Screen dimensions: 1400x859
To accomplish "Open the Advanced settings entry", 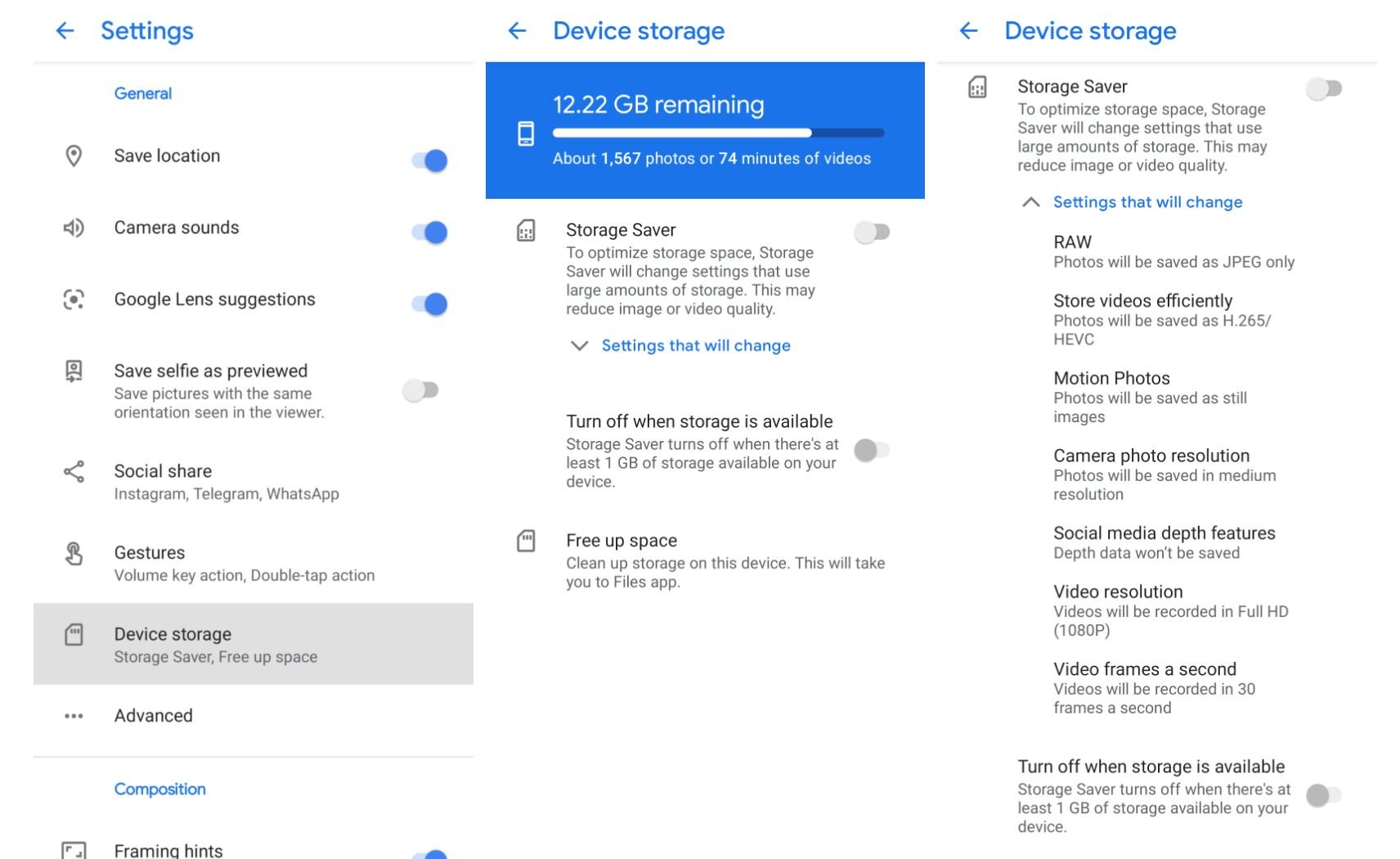I will (x=154, y=716).
